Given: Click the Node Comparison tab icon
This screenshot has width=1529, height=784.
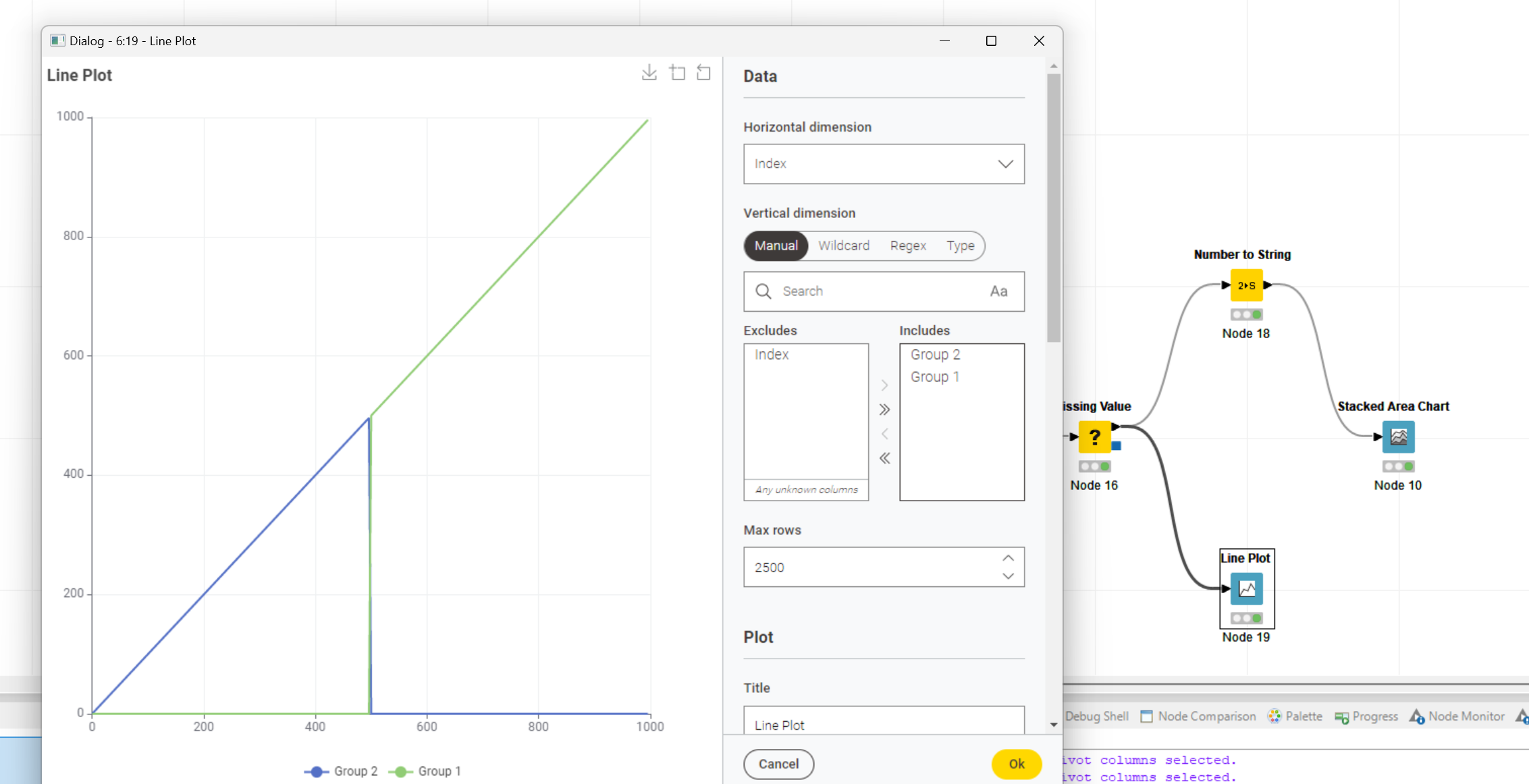Looking at the screenshot, I should click(1146, 717).
